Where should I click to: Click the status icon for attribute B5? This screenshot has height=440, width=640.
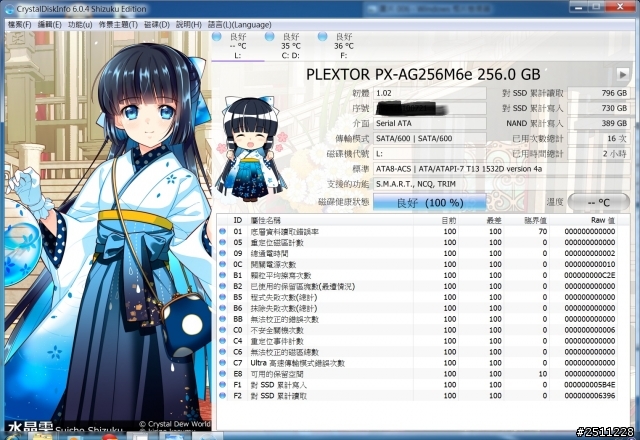tap(222, 297)
